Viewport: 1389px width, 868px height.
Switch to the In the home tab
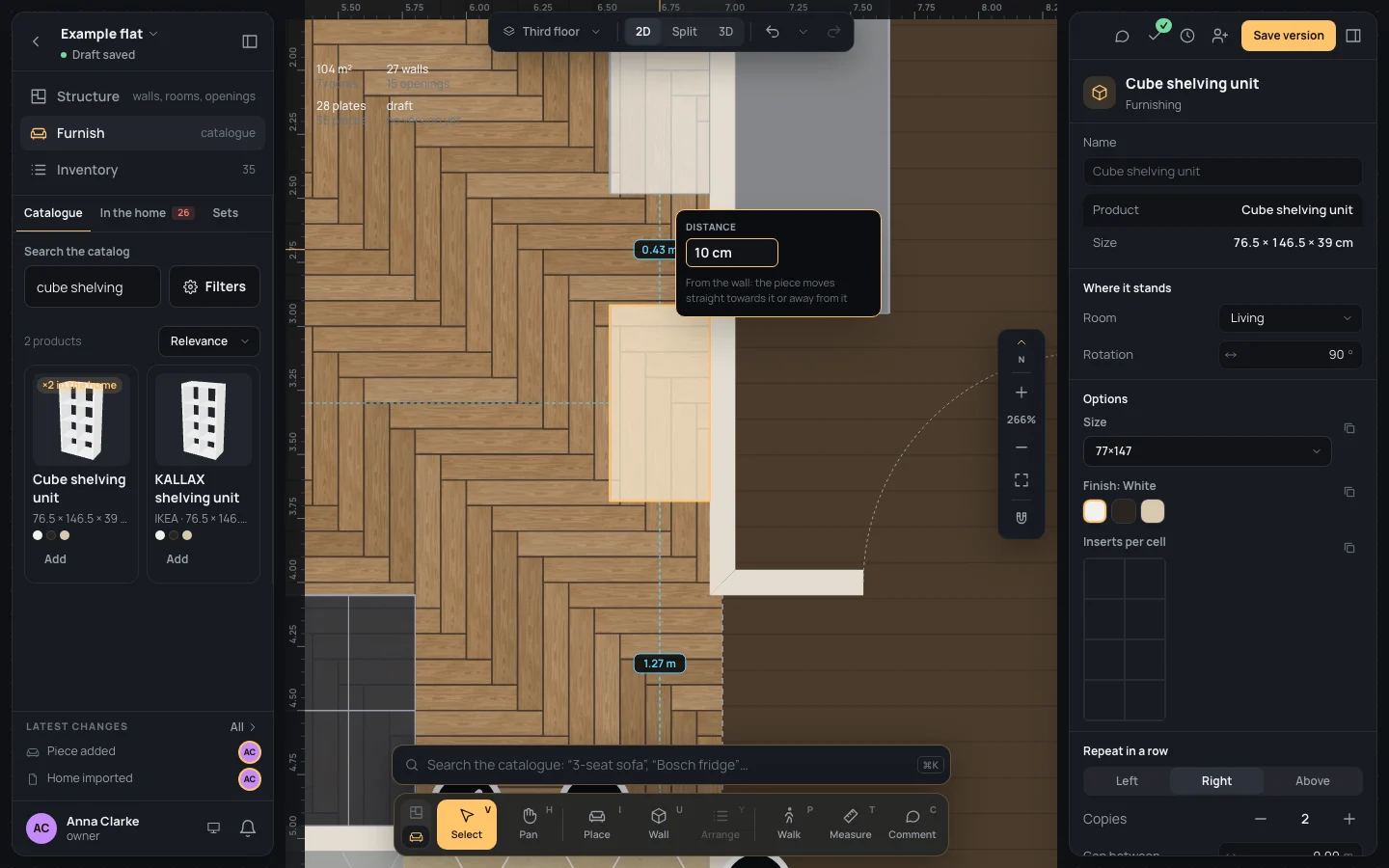(x=147, y=213)
